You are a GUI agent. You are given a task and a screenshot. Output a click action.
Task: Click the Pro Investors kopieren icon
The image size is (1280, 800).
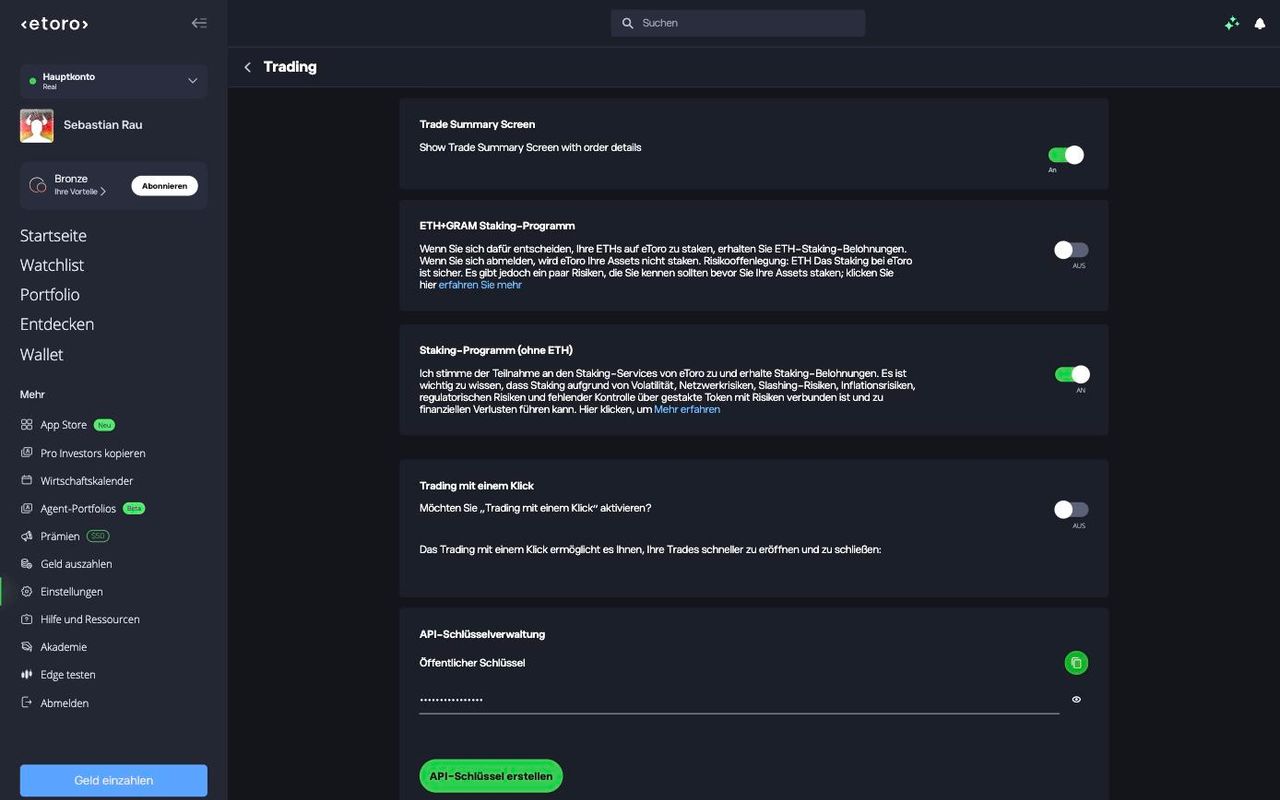pos(27,453)
